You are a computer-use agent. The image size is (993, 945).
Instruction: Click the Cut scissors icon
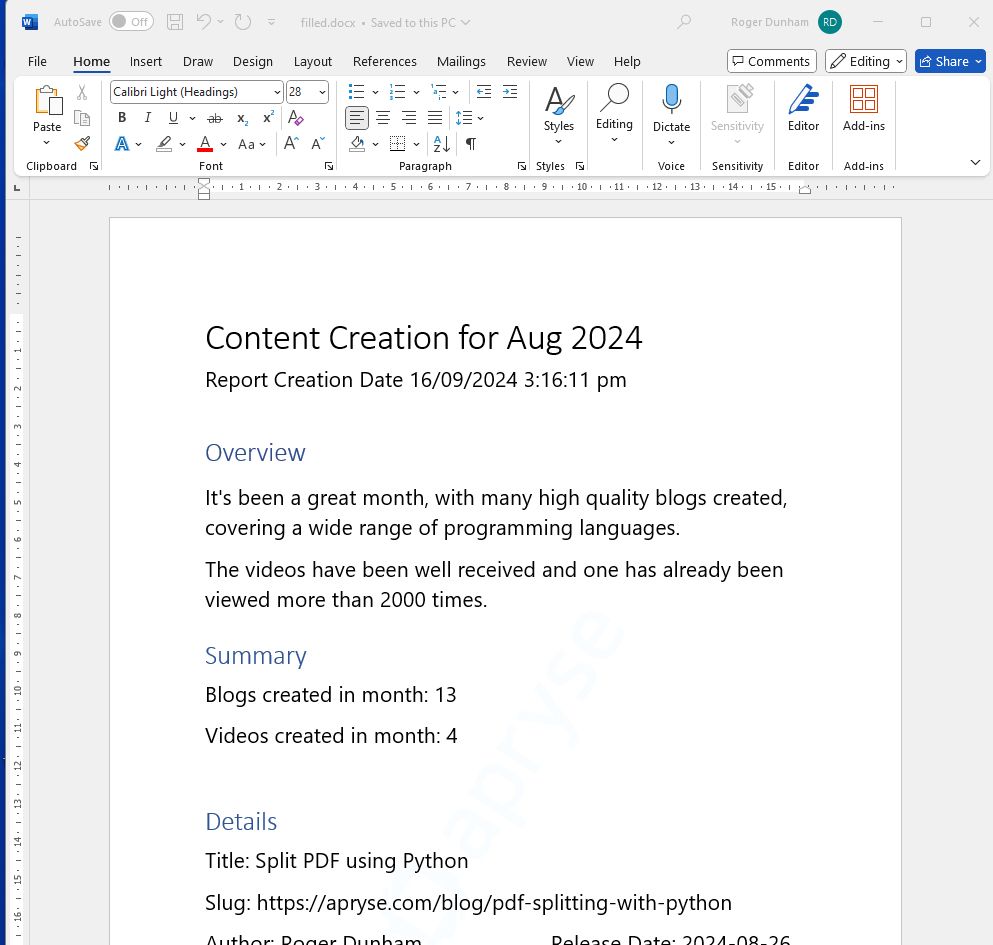82,92
